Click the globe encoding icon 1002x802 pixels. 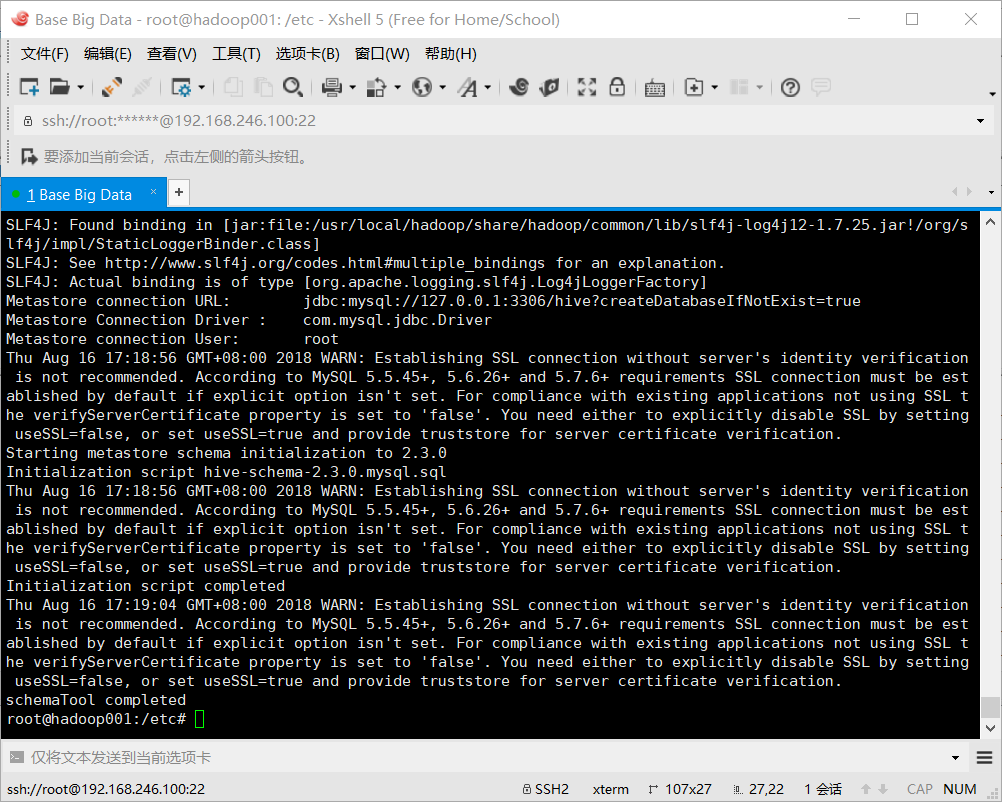click(422, 87)
